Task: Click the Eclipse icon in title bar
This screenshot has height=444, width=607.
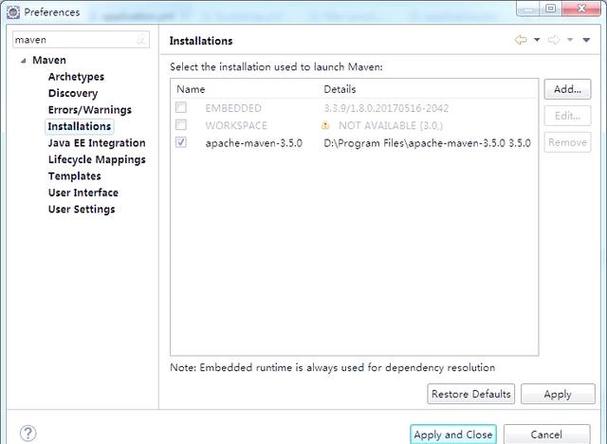Action: 11,12
